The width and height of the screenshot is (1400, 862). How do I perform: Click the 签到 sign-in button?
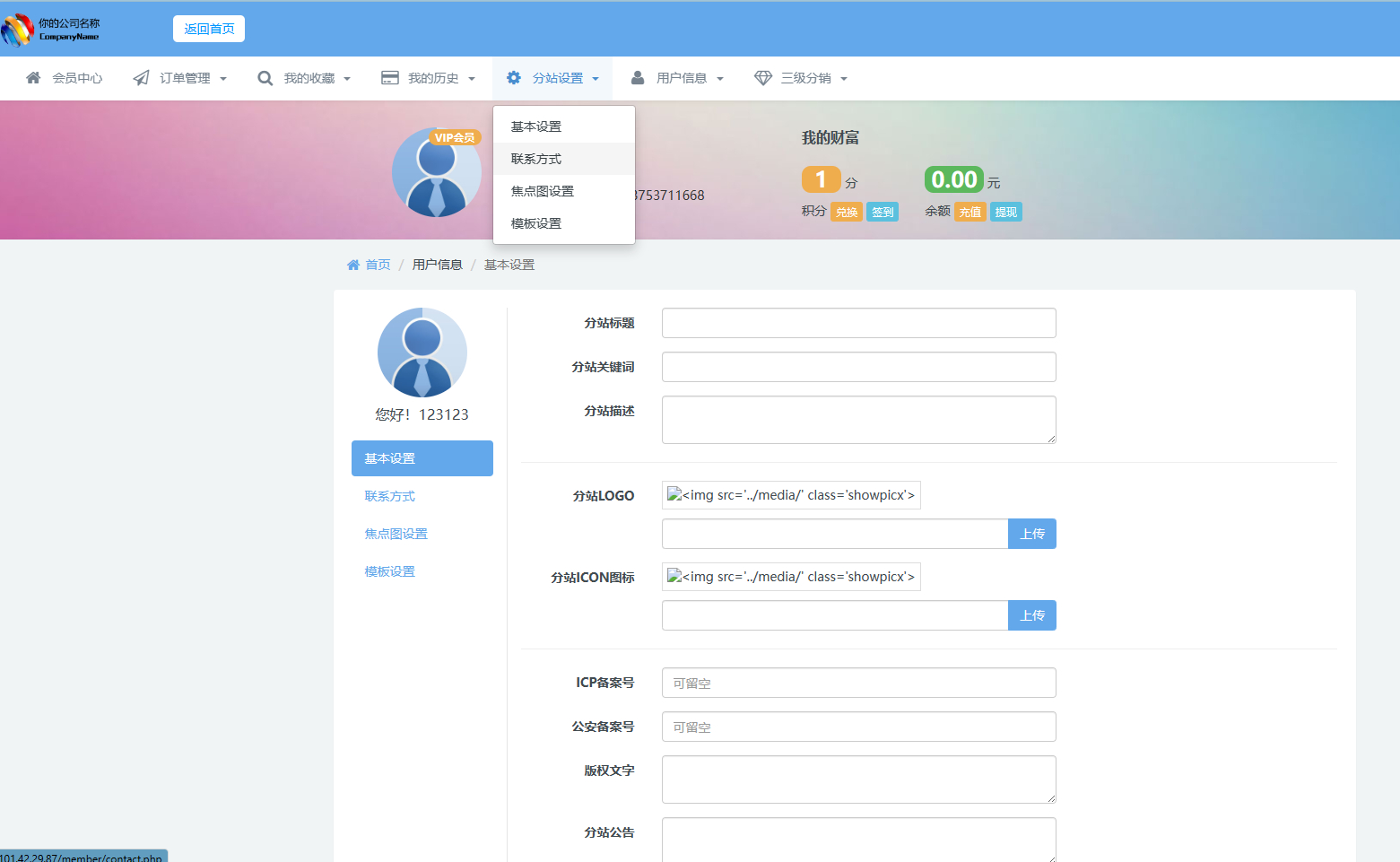[882, 212]
